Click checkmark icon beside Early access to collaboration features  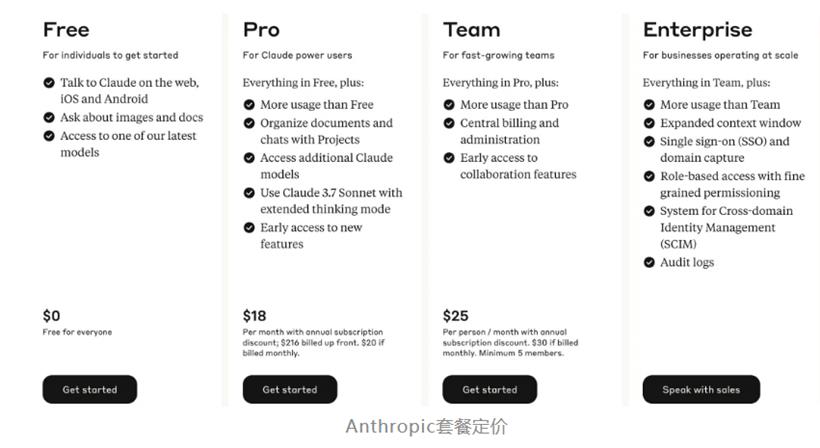[449, 158]
